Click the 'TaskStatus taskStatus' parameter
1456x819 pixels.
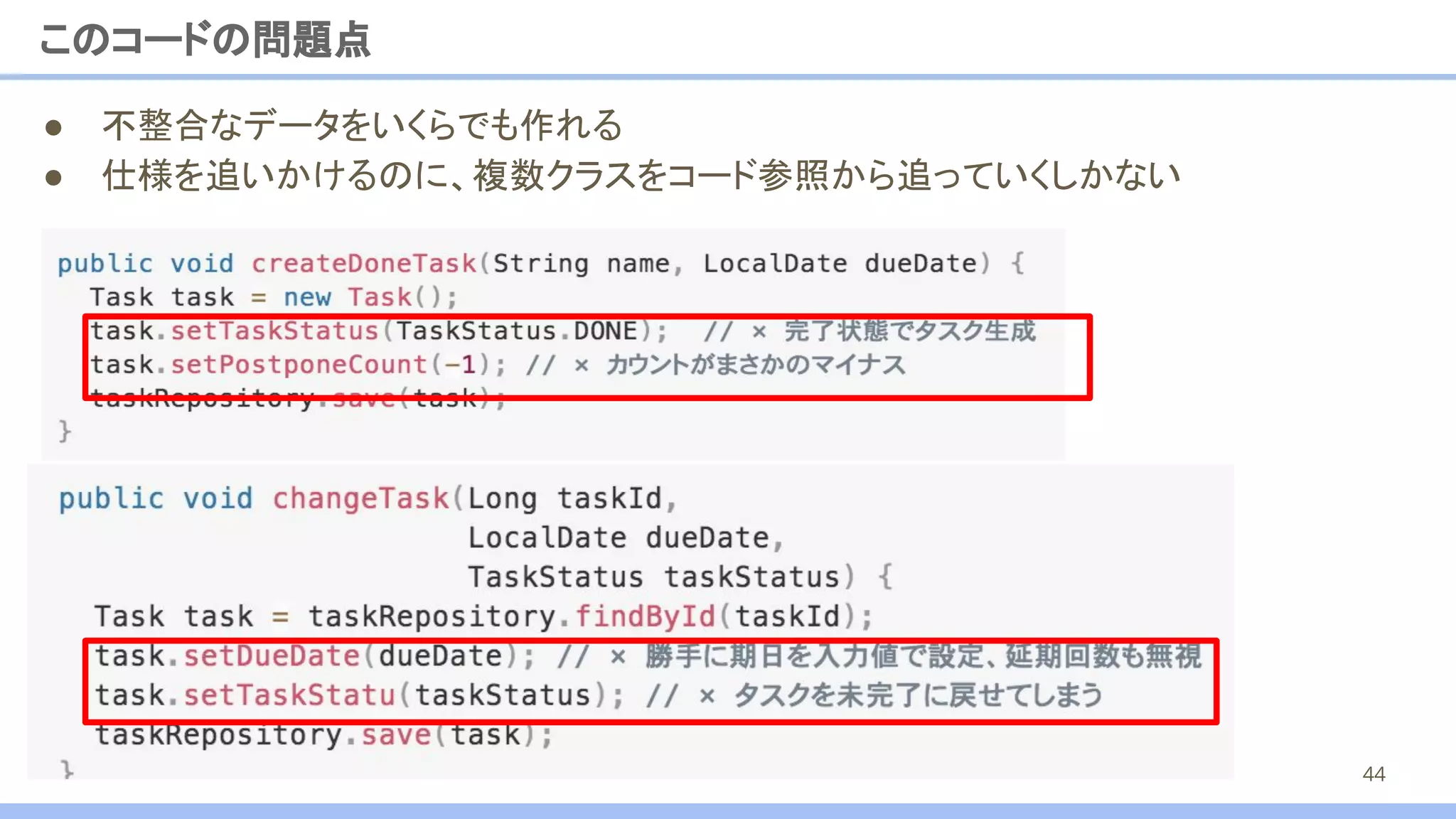(x=654, y=577)
